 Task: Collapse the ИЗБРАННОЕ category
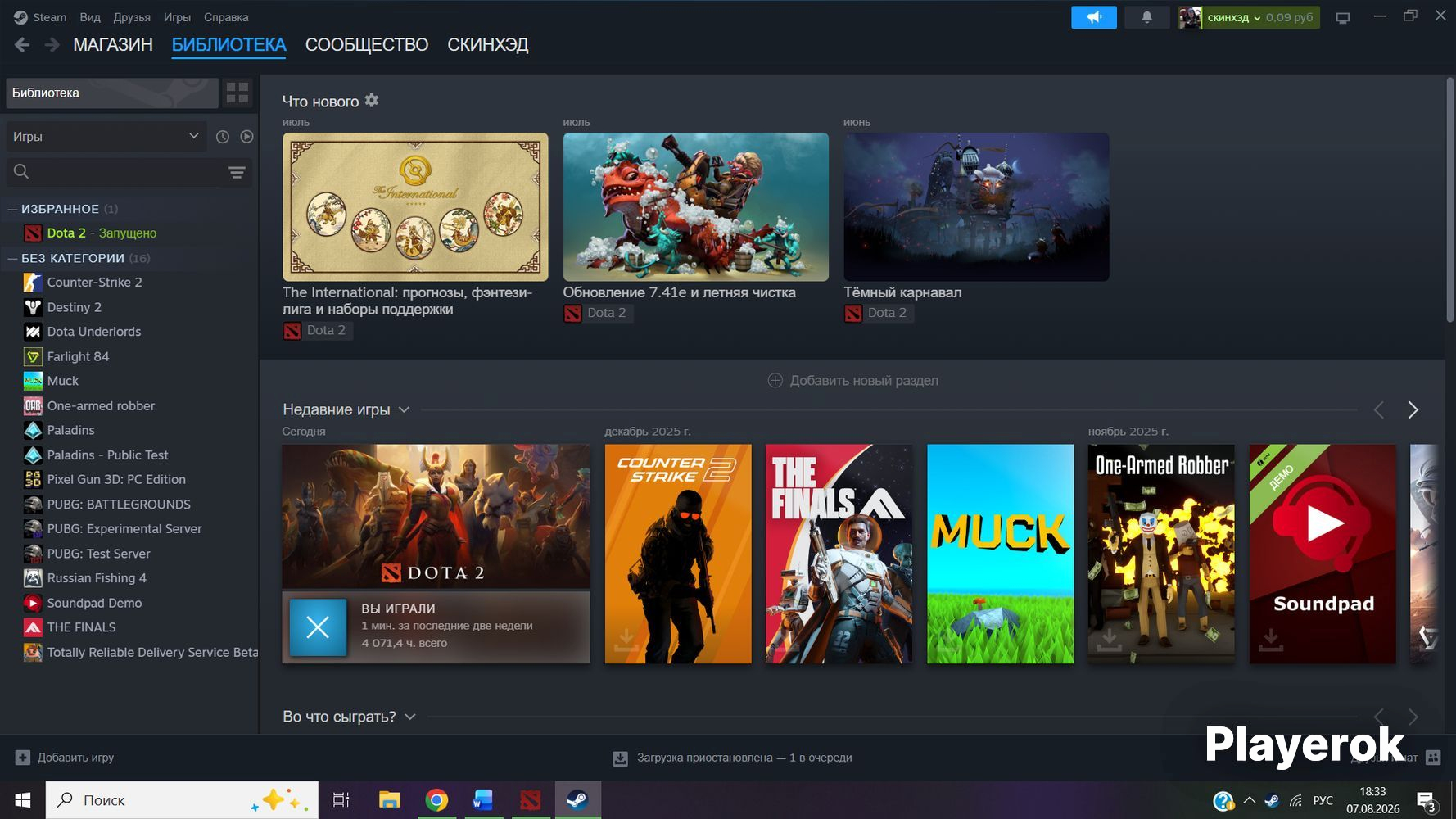coord(12,209)
